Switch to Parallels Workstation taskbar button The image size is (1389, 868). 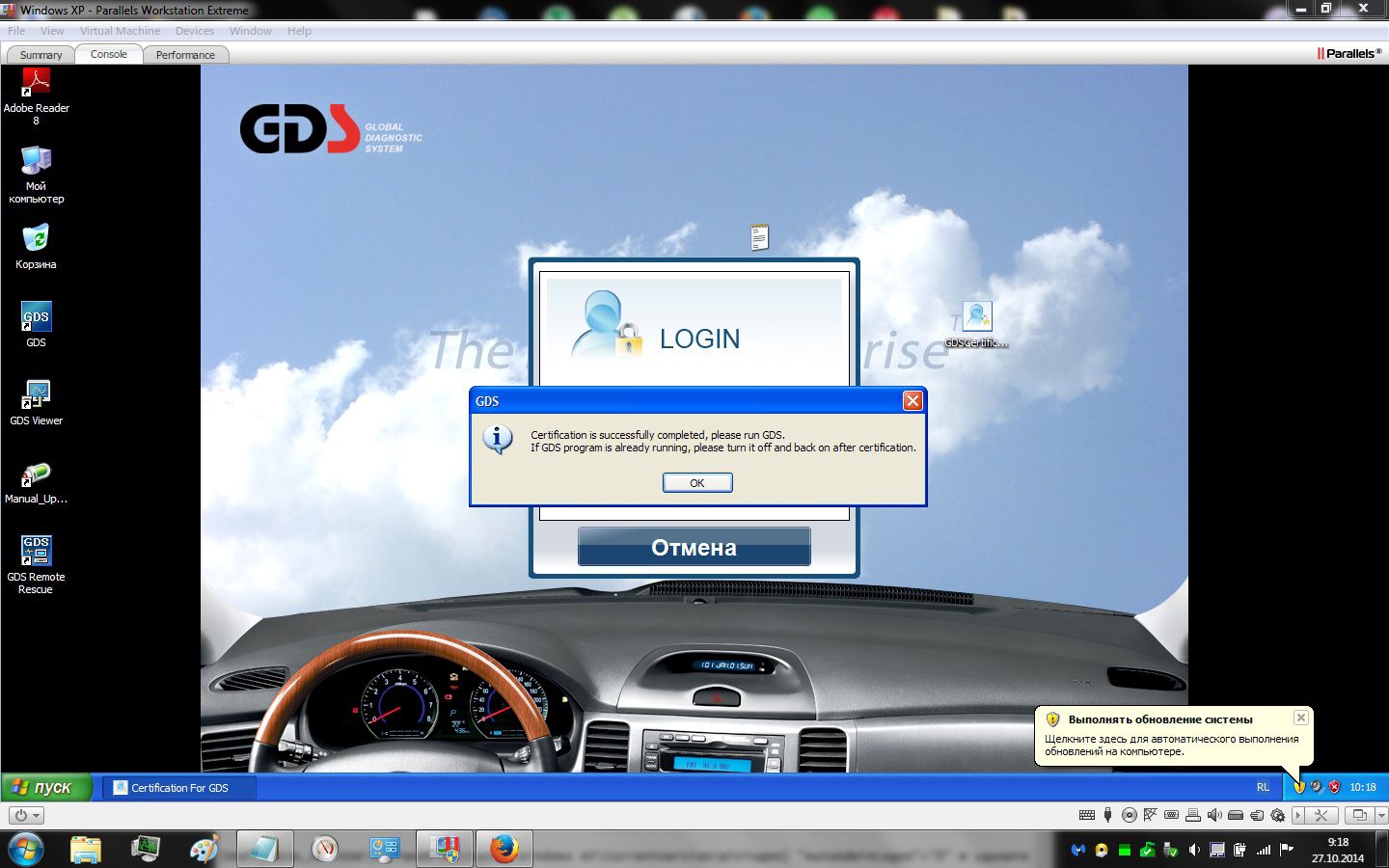[445, 850]
